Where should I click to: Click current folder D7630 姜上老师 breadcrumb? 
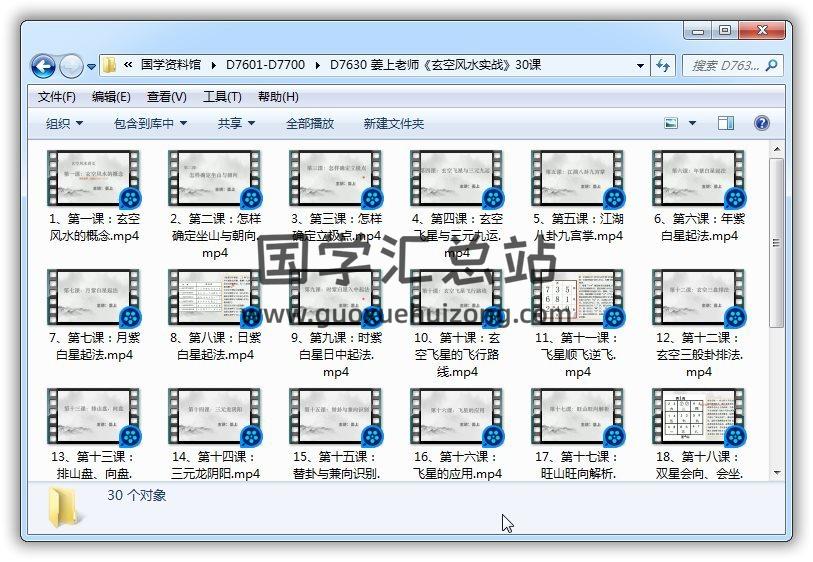coord(436,65)
